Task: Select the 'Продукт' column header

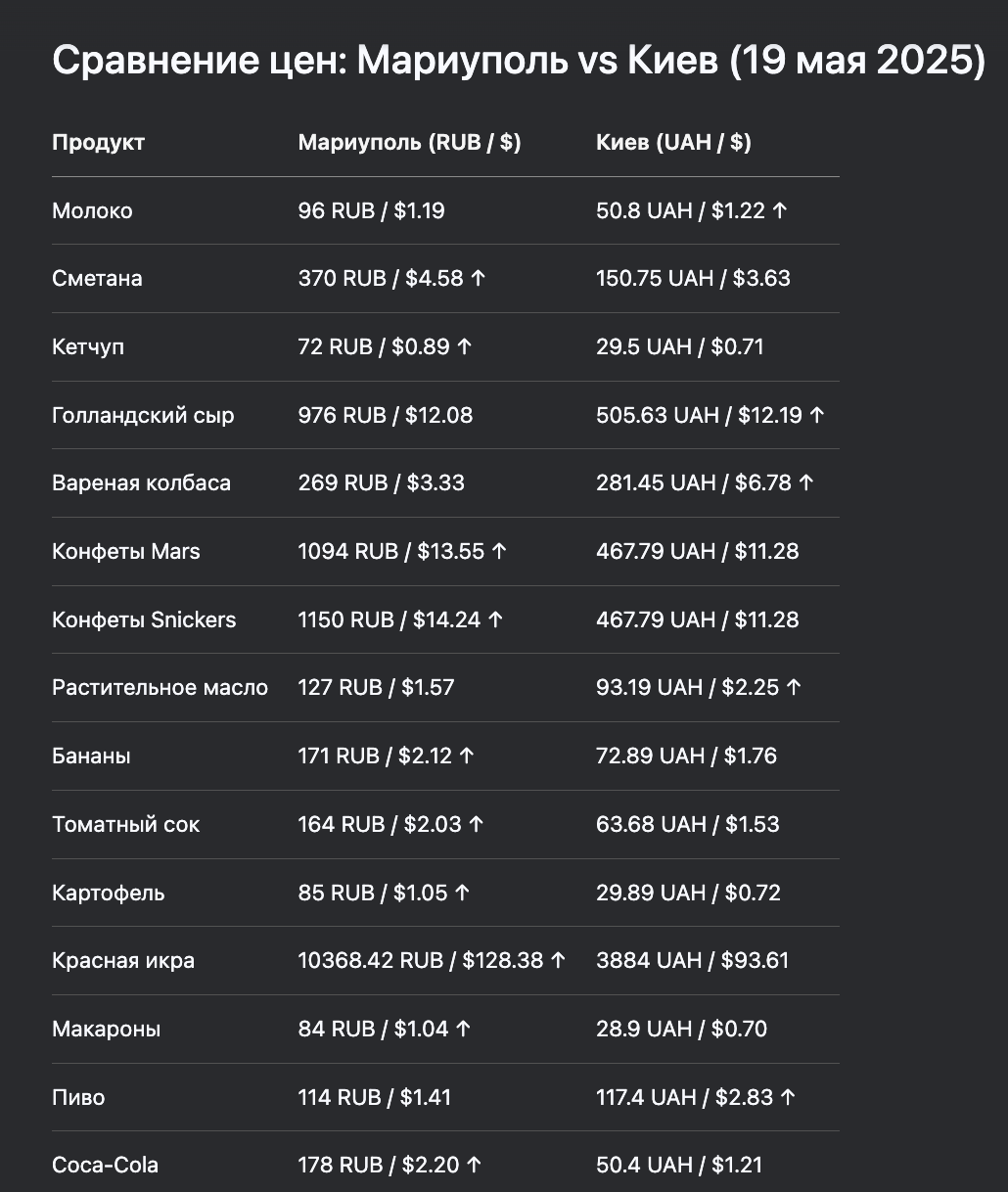Action: (98, 142)
